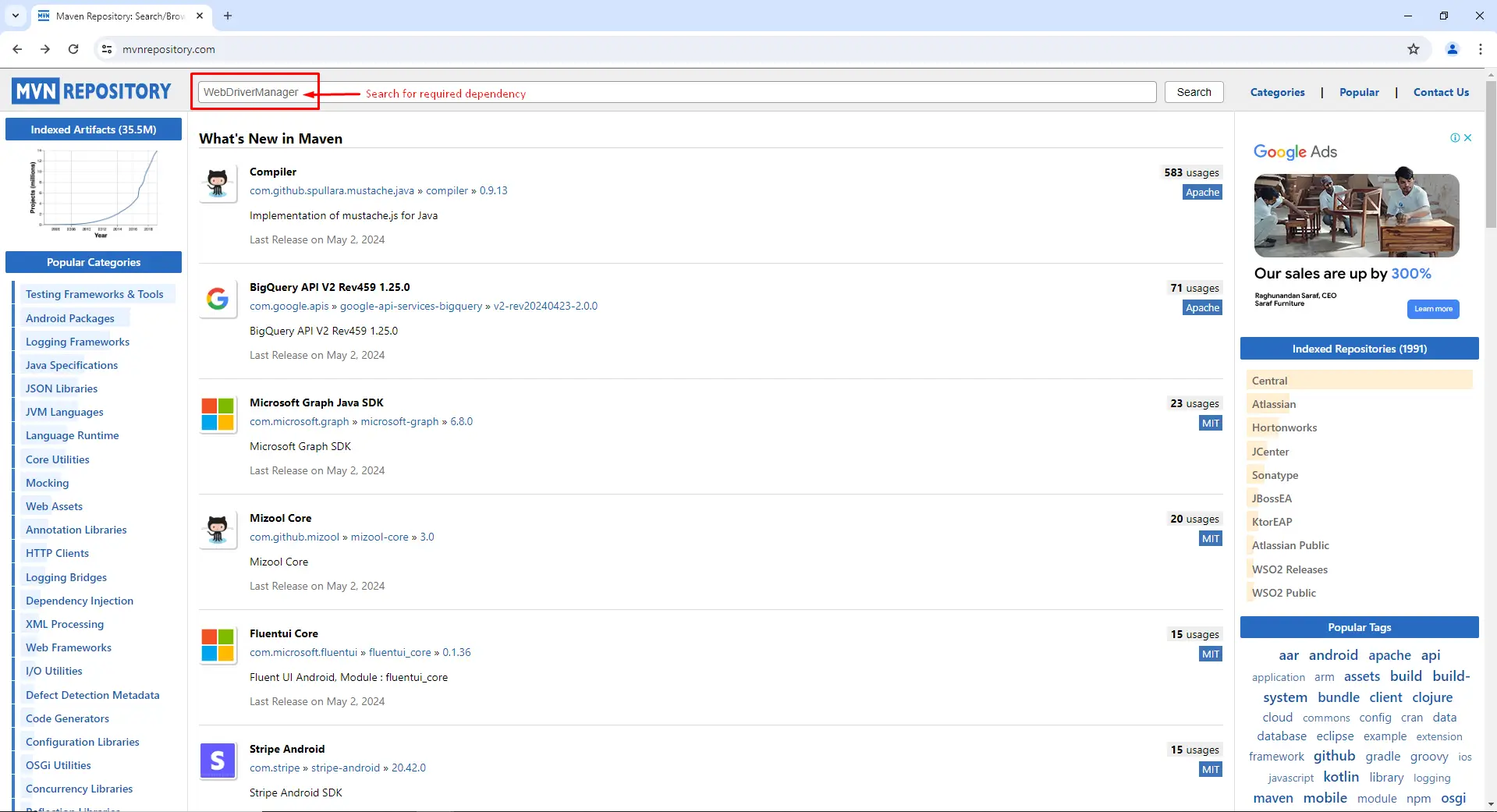
Task: Click the Stripe icon beside Stripe Android
Action: point(218,761)
